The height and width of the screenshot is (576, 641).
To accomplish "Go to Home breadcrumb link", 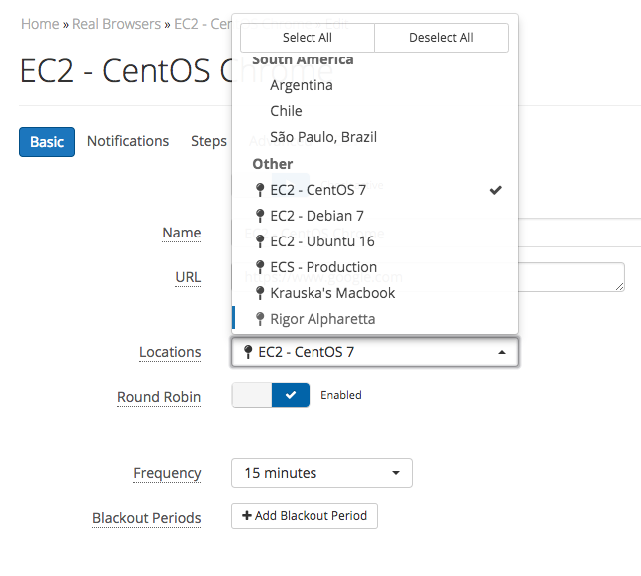I will [40, 24].
